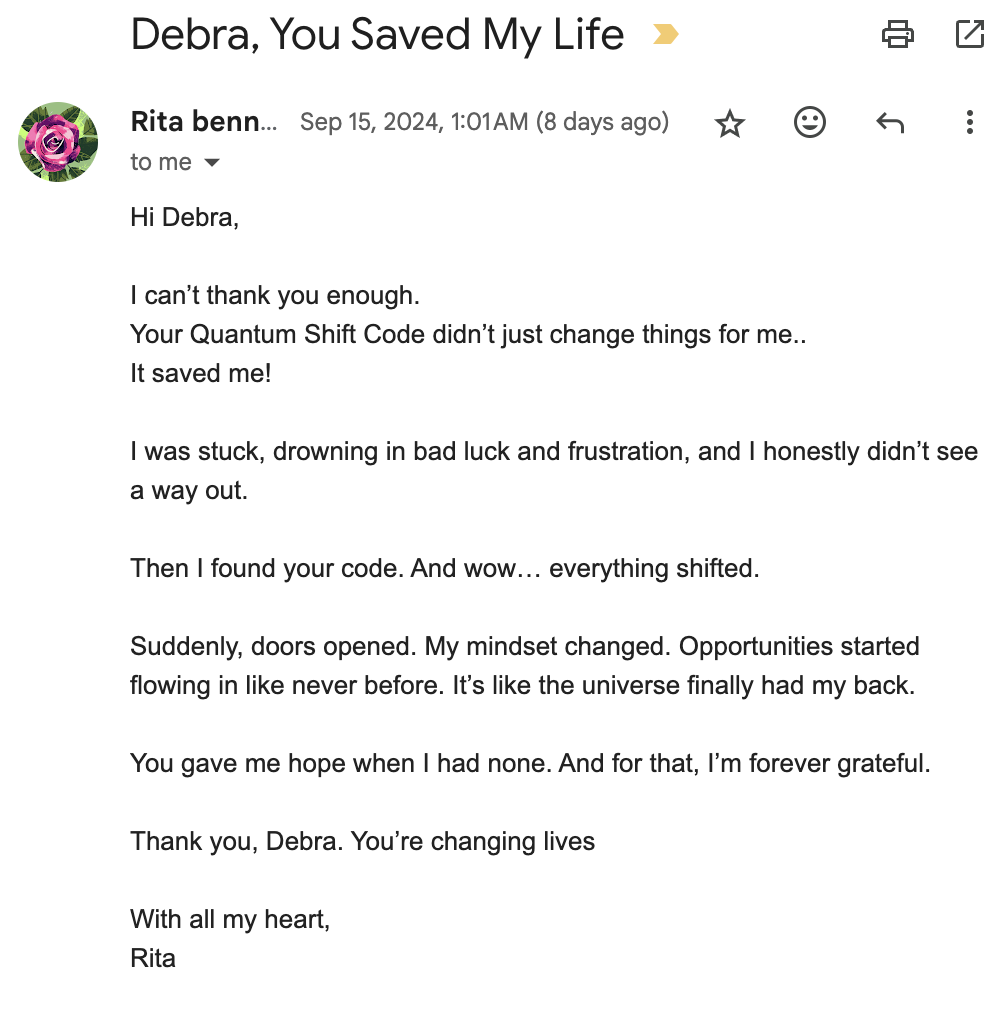Viewport: 1002px width, 1012px height.
Task: Open the email in a new window
Action: (x=969, y=34)
